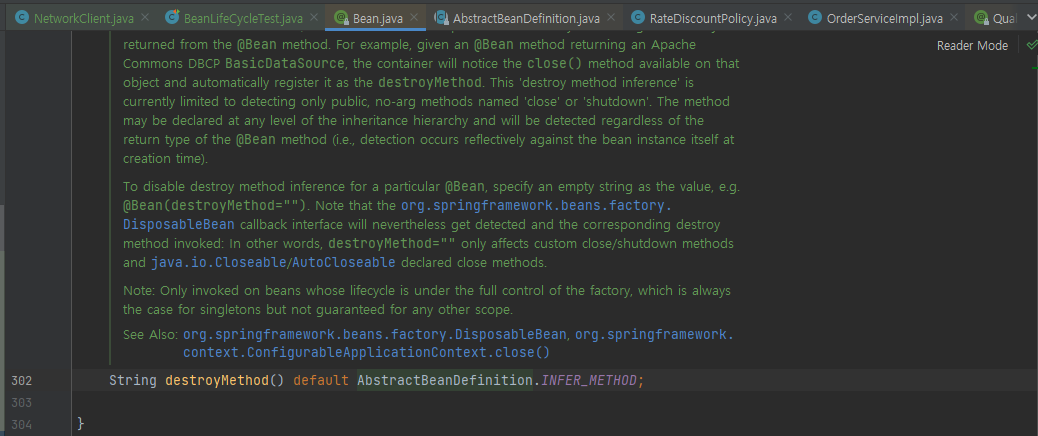Click the @Bean(destroyMethod="") code snippet in docs
The image size is (1038, 436).
point(215,205)
